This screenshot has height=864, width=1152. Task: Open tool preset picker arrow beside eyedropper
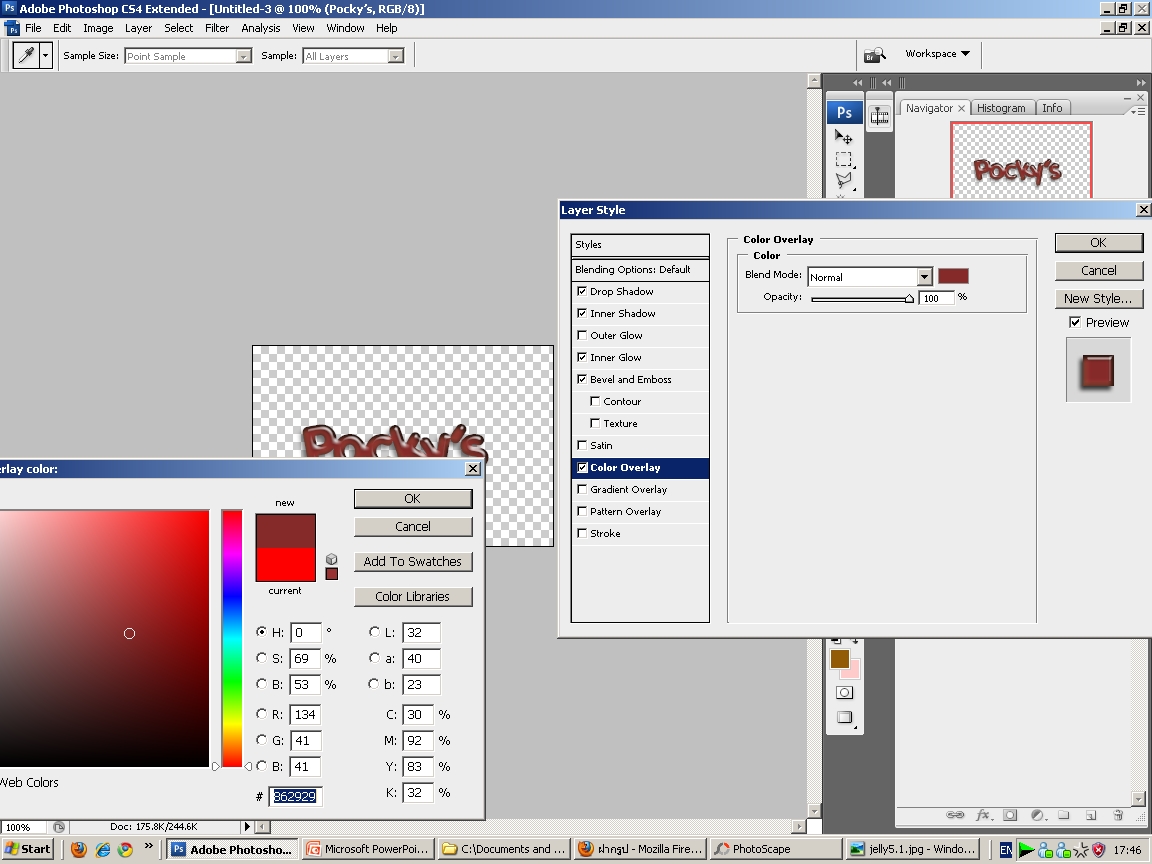pyautogui.click(x=46, y=55)
